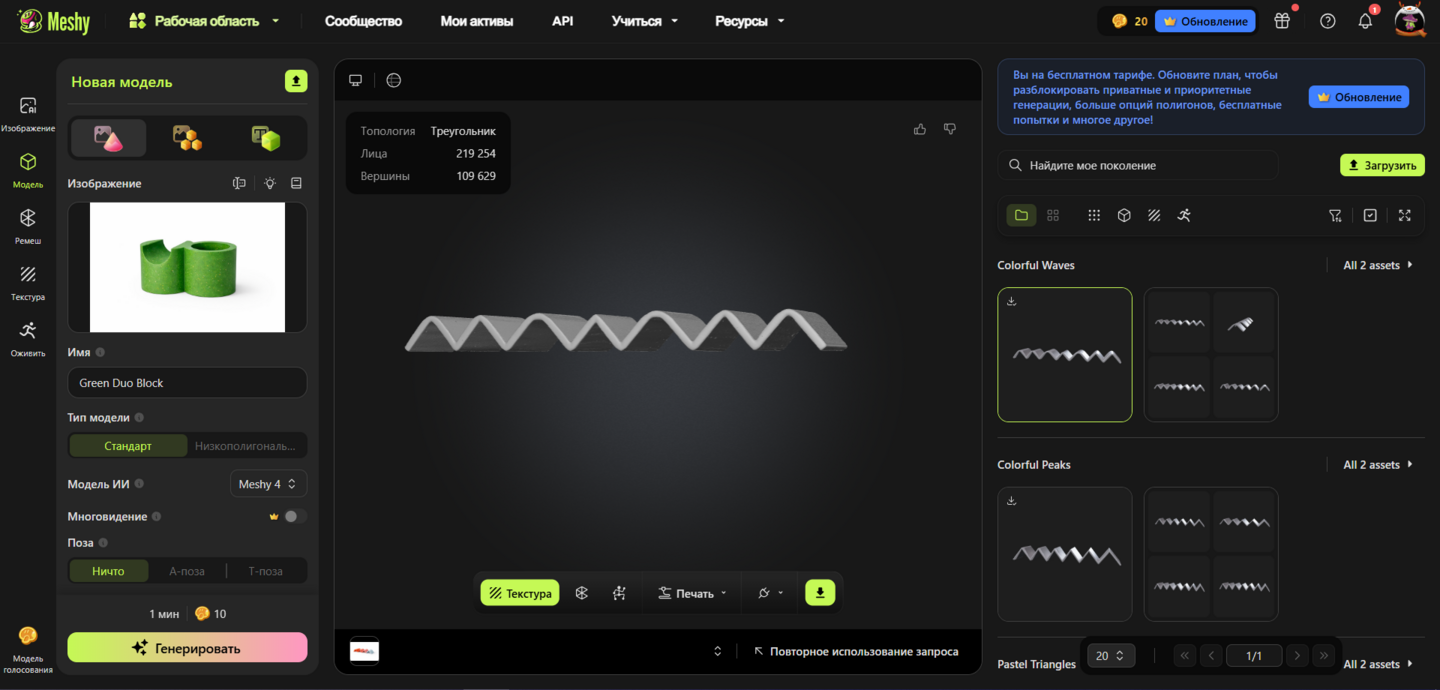Viewport: 1440px width, 690px height.
Task: Click the Найдите мое поколение search field
Action: tap(1139, 165)
